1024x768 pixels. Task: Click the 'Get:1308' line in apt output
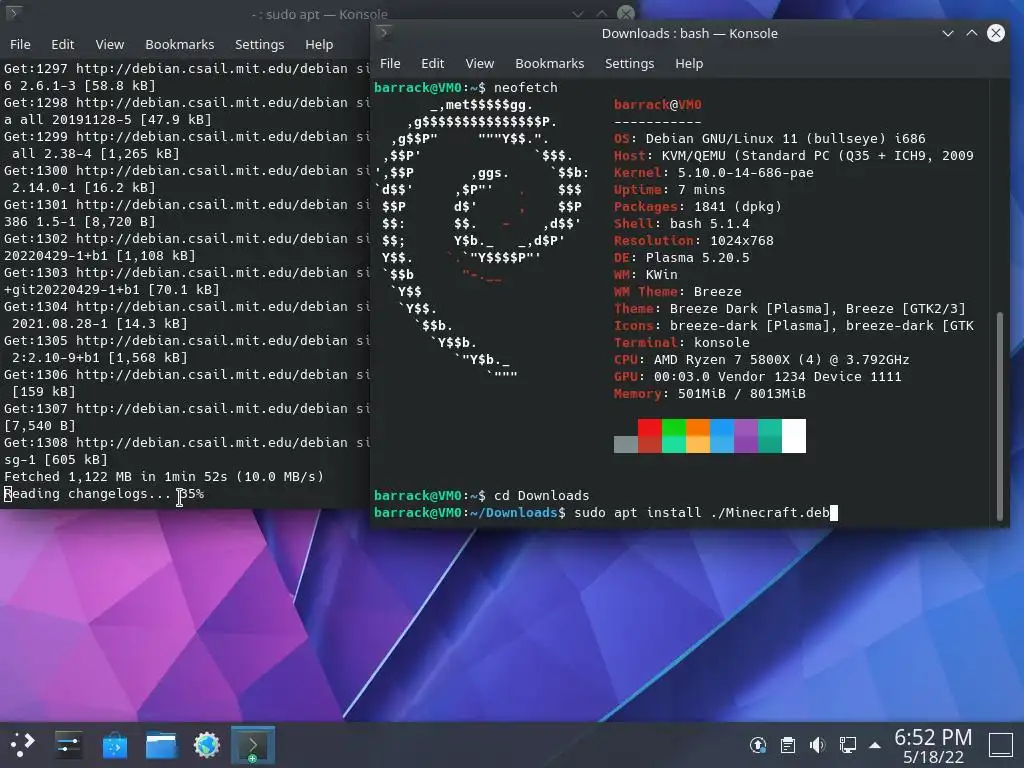(x=187, y=443)
